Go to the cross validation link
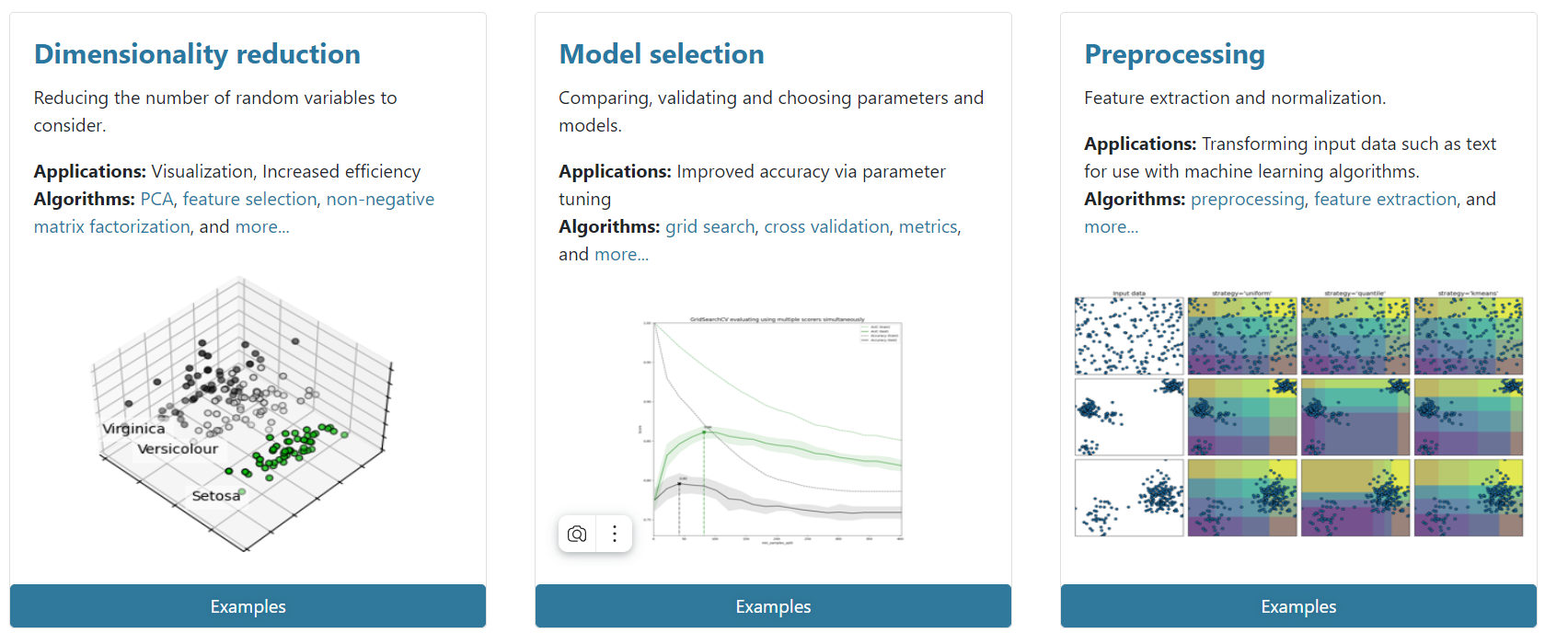1568x633 pixels. coord(826,226)
